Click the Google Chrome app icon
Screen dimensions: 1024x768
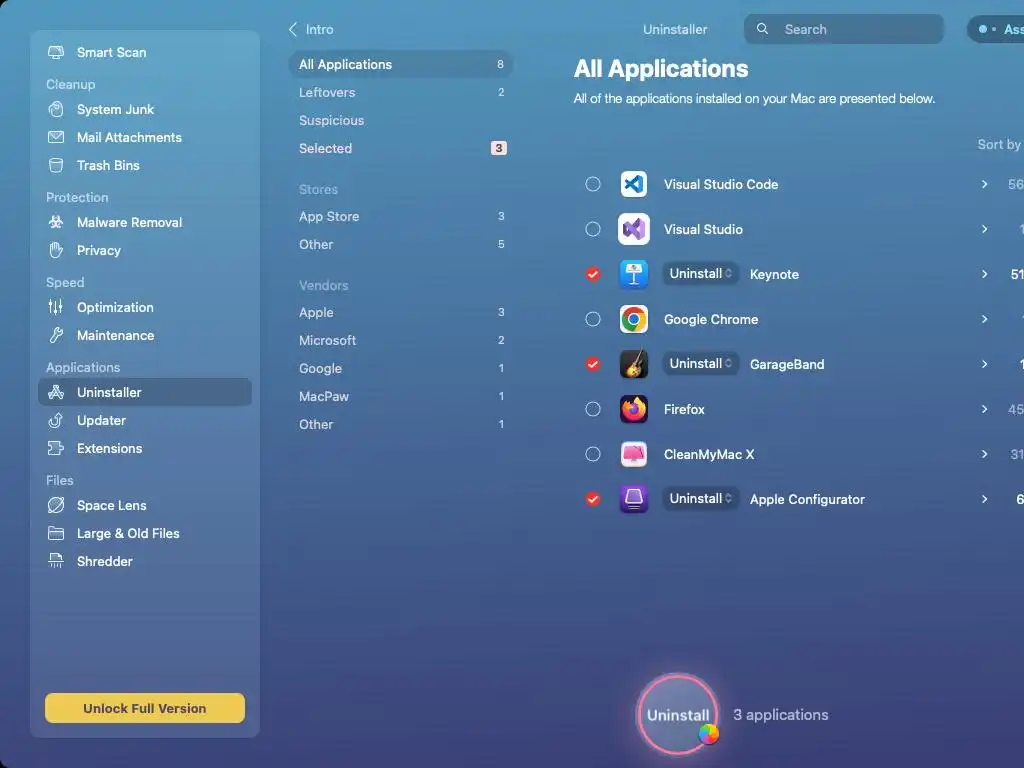[633, 319]
